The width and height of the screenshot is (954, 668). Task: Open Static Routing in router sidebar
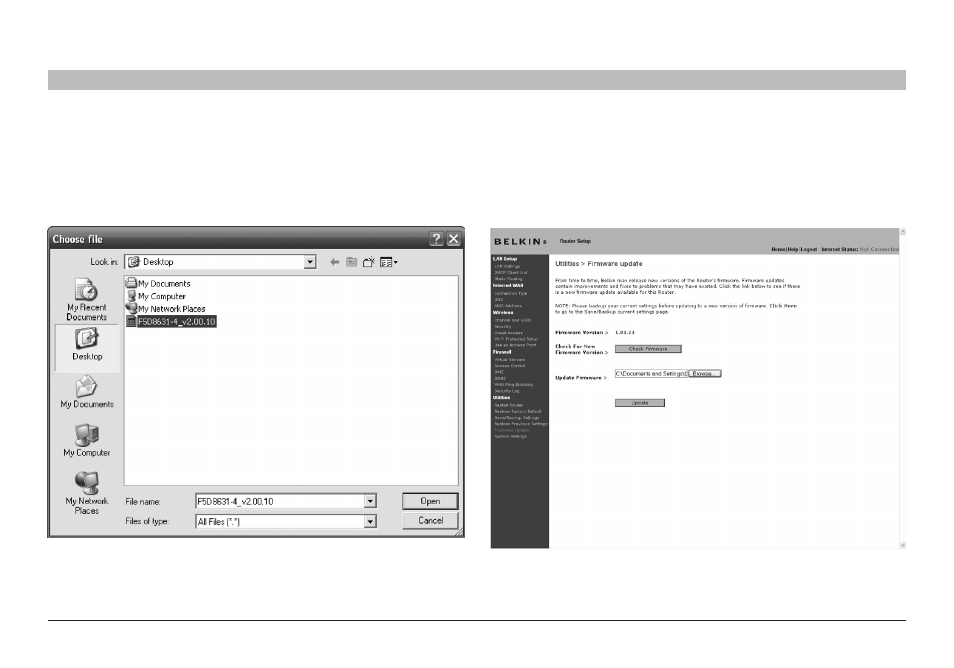508,279
